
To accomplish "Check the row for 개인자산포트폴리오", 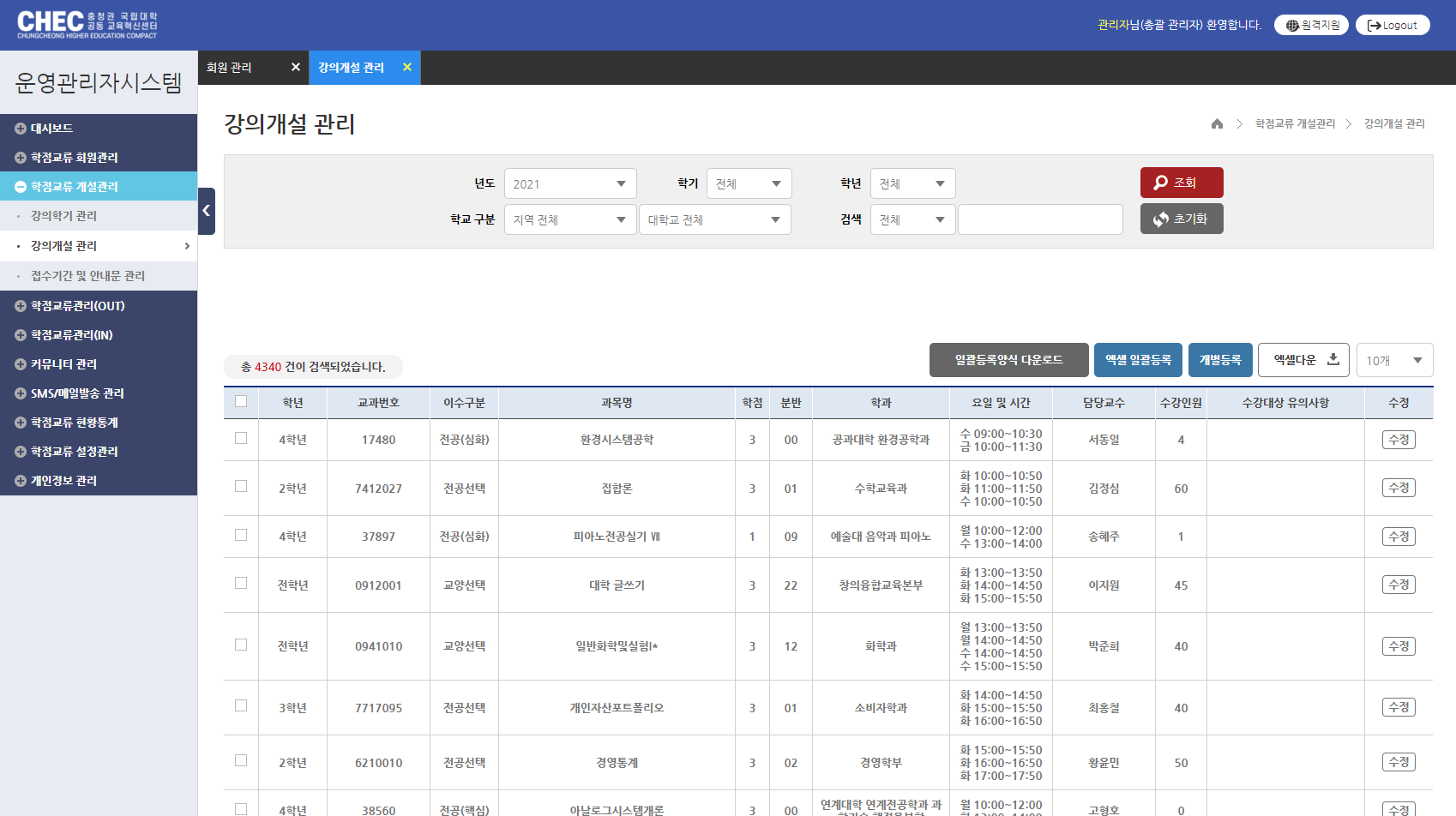I will tap(241, 705).
